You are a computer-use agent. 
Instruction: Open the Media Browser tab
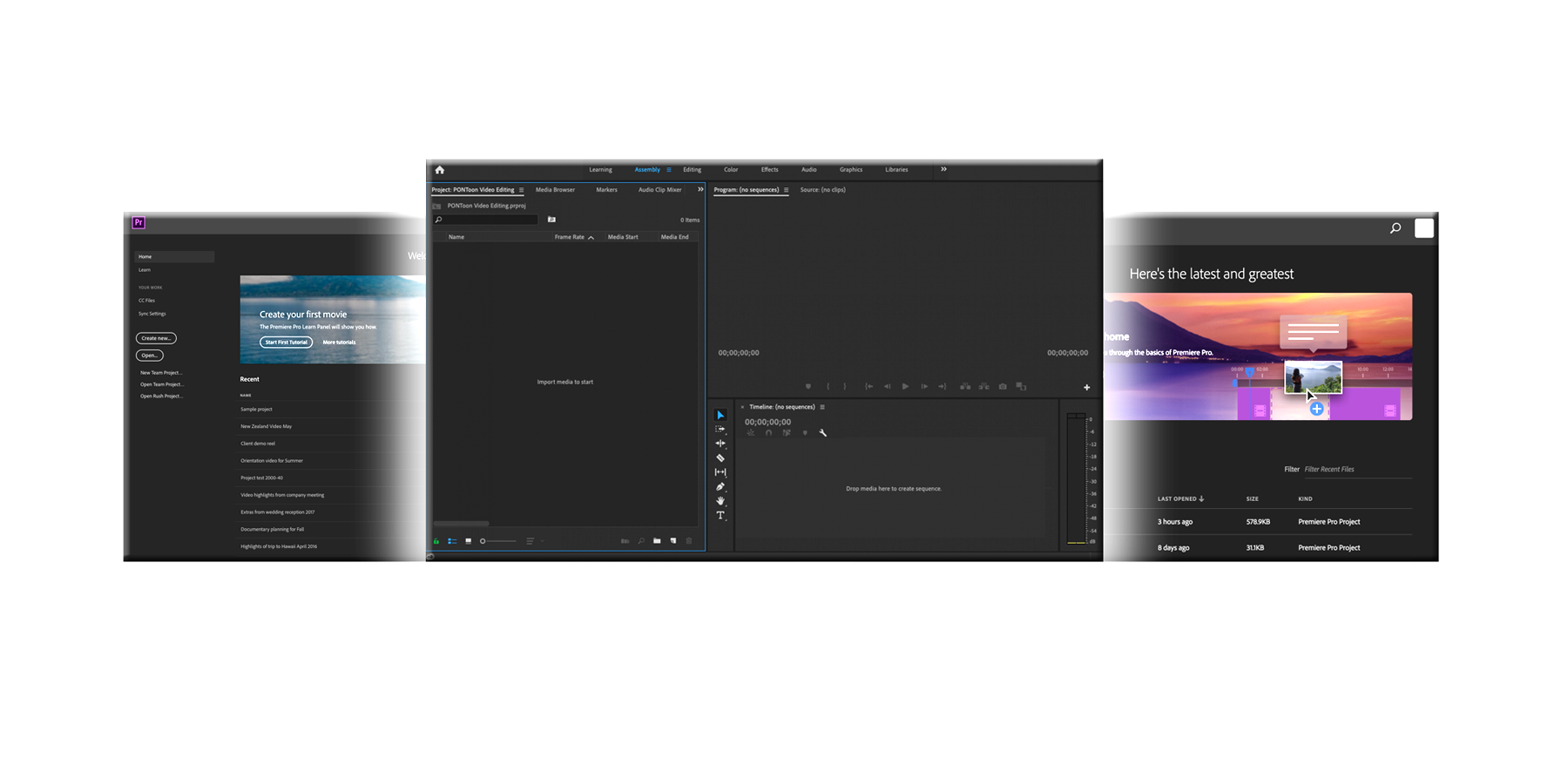(x=555, y=190)
